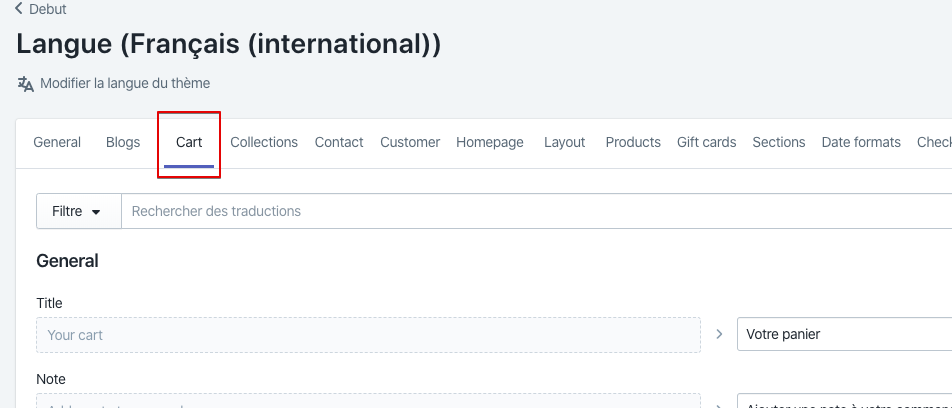Open the partially visible Checkout tab

click(x=934, y=142)
